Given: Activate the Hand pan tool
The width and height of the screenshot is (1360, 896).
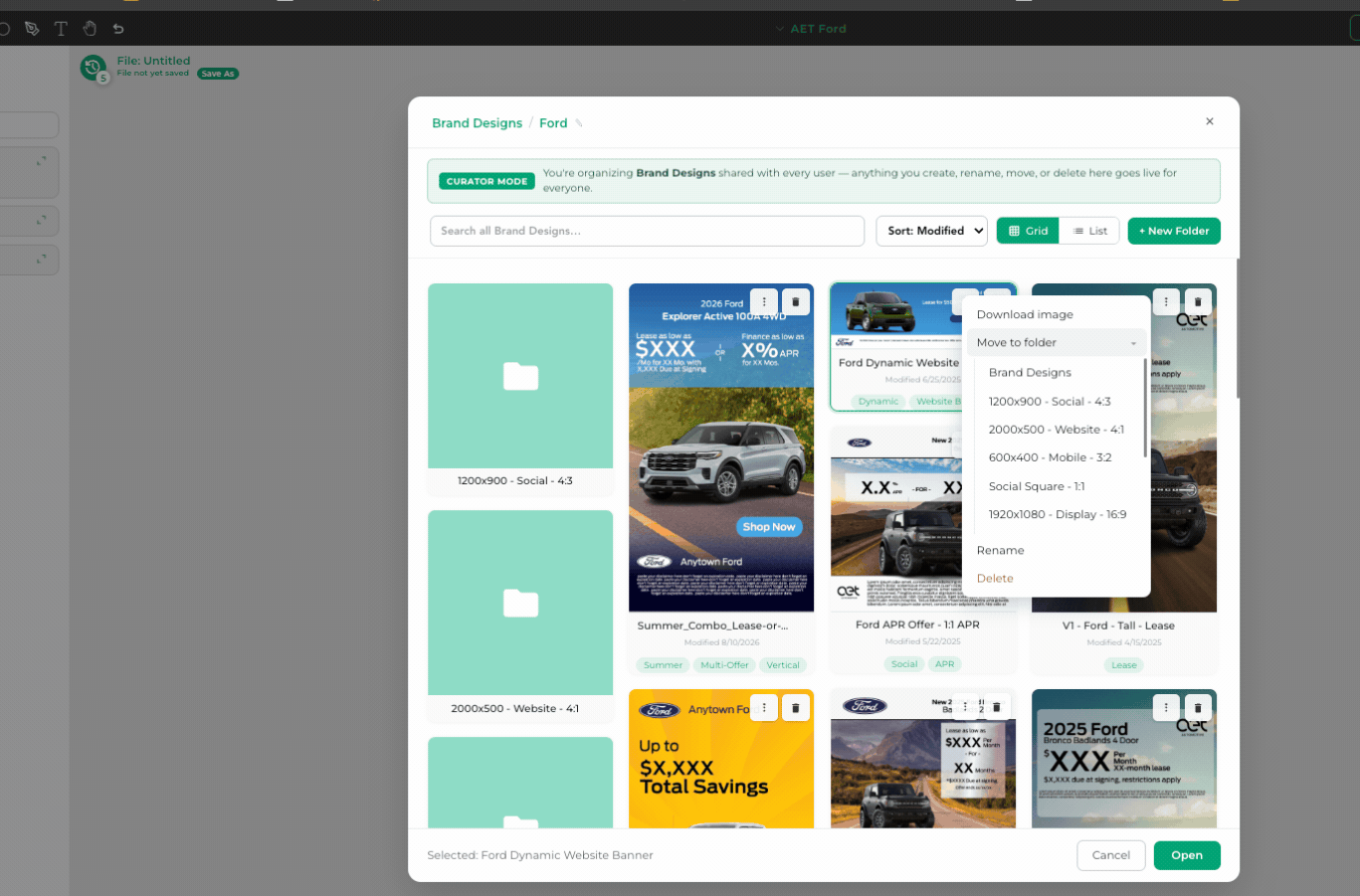Looking at the screenshot, I should click(90, 29).
